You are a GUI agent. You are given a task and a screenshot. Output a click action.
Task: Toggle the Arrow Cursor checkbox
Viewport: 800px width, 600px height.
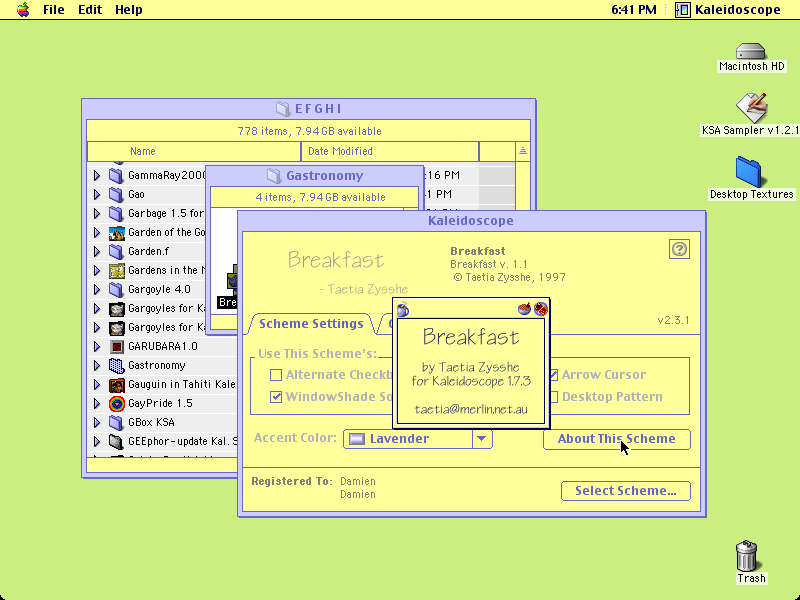point(554,375)
